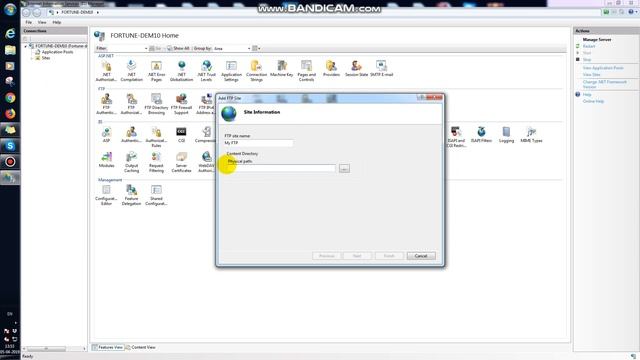Open the Providers feature icon
This screenshot has width=640, height=360.
tap(331, 69)
